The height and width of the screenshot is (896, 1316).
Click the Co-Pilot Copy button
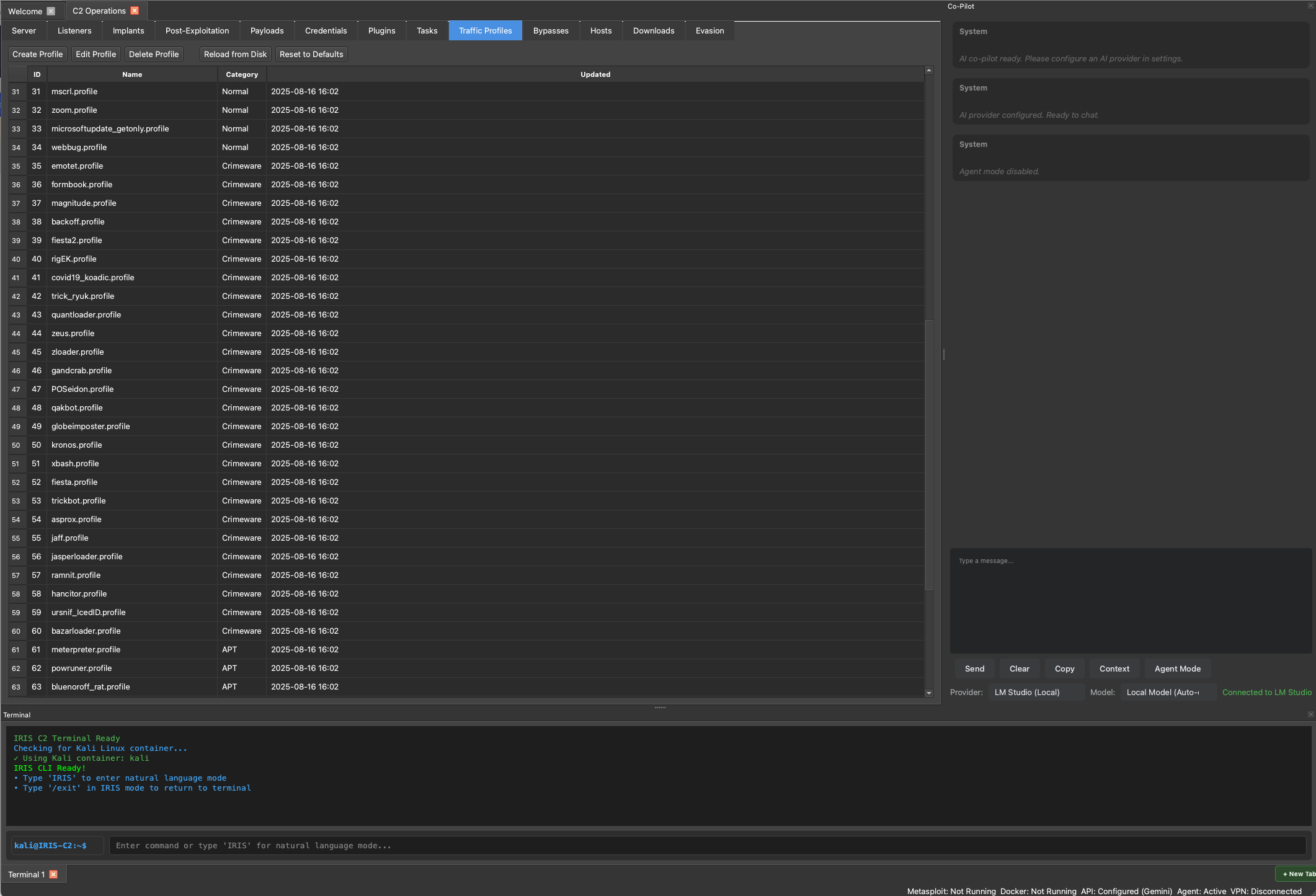pyautogui.click(x=1064, y=668)
